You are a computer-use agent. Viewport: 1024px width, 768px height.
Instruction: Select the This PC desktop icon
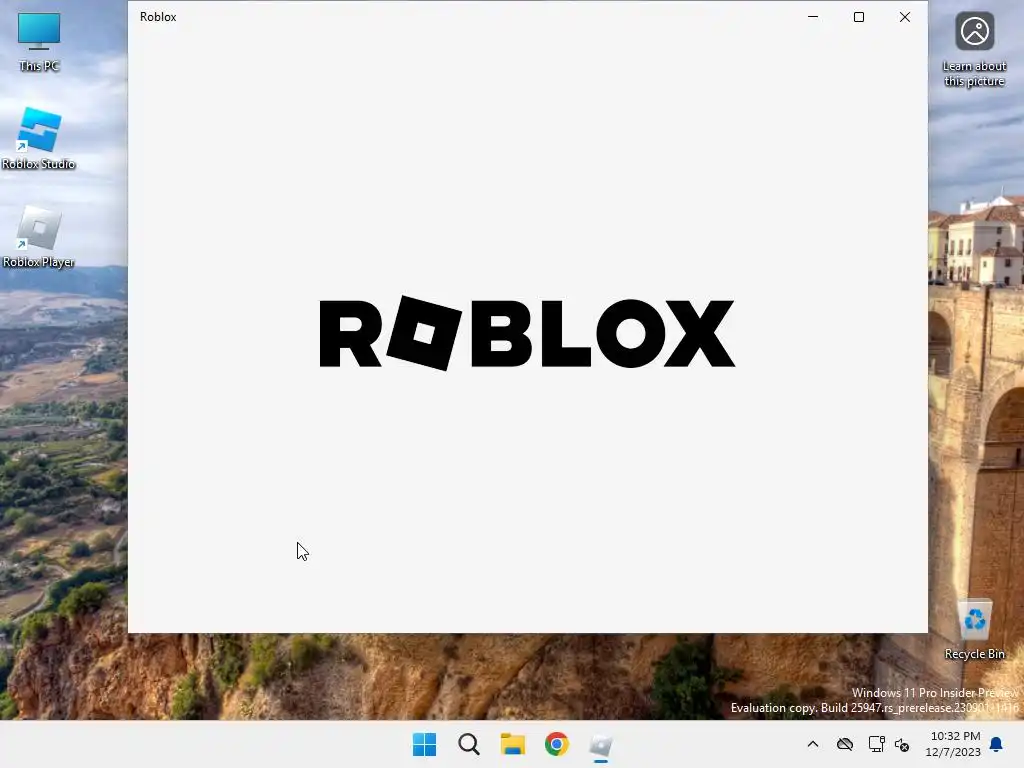(x=39, y=41)
